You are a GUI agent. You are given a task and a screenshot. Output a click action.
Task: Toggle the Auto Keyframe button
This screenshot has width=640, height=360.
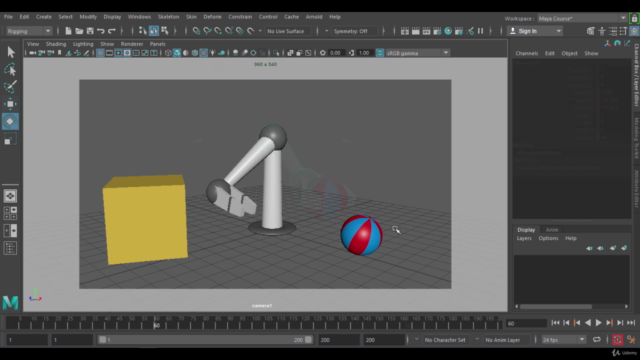tap(618, 340)
